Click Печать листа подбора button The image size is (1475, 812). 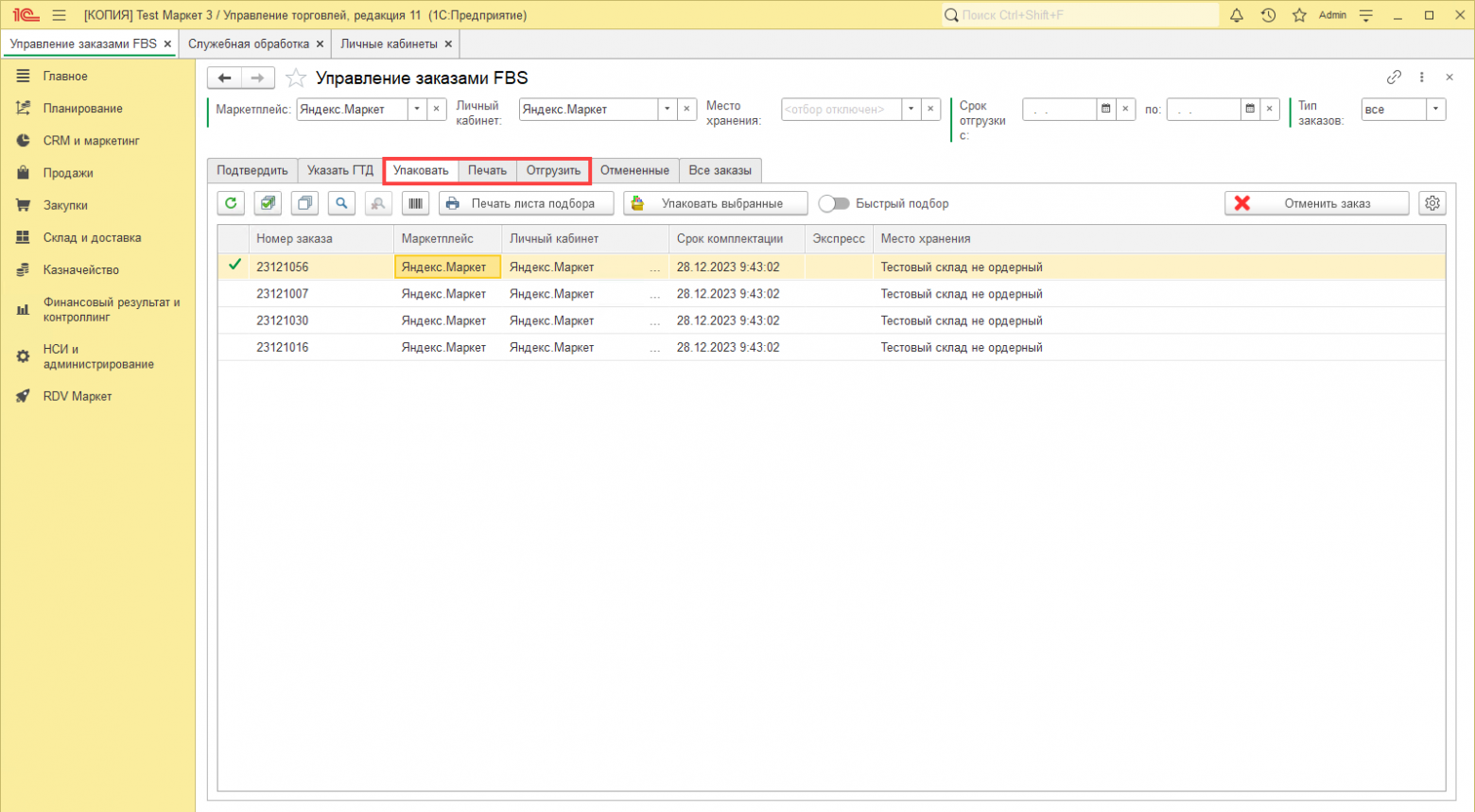tap(526, 203)
